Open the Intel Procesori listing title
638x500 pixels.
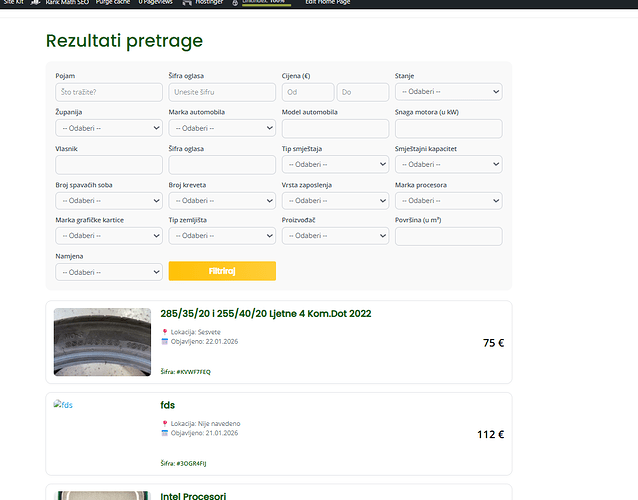click(193, 496)
